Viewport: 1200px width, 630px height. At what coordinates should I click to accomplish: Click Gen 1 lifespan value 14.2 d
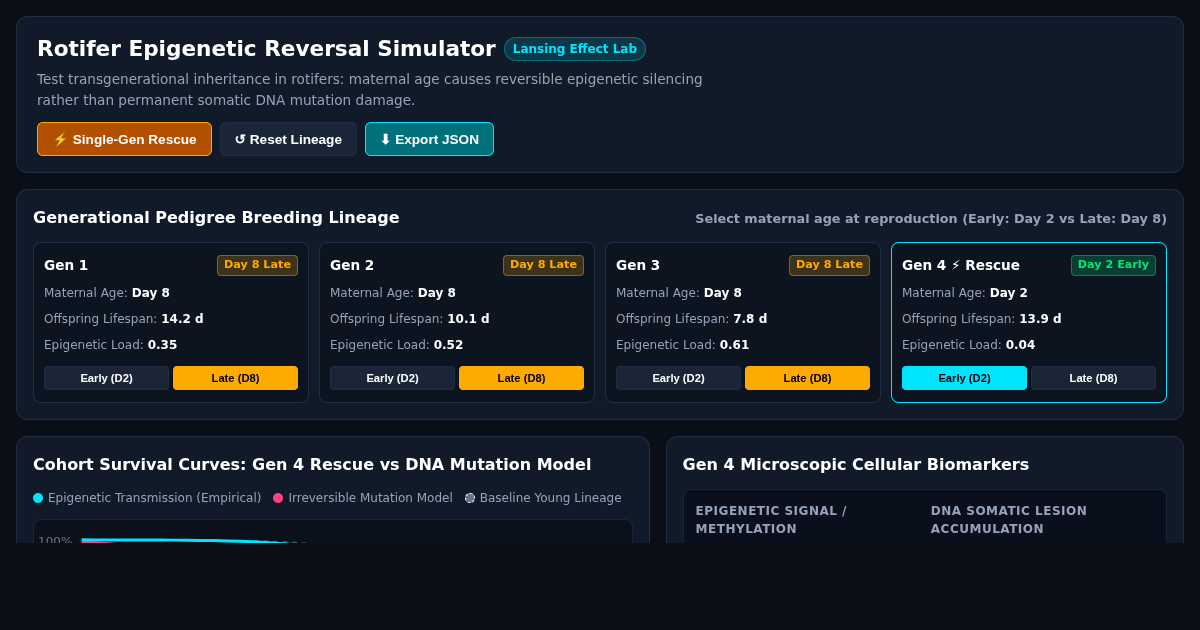click(182, 319)
